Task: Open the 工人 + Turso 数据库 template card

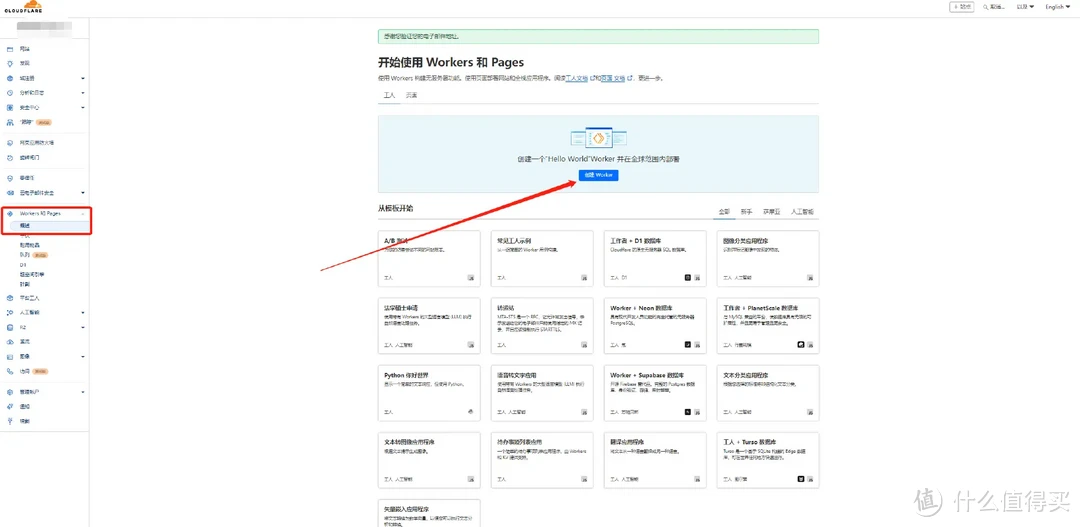Action: tap(768, 459)
